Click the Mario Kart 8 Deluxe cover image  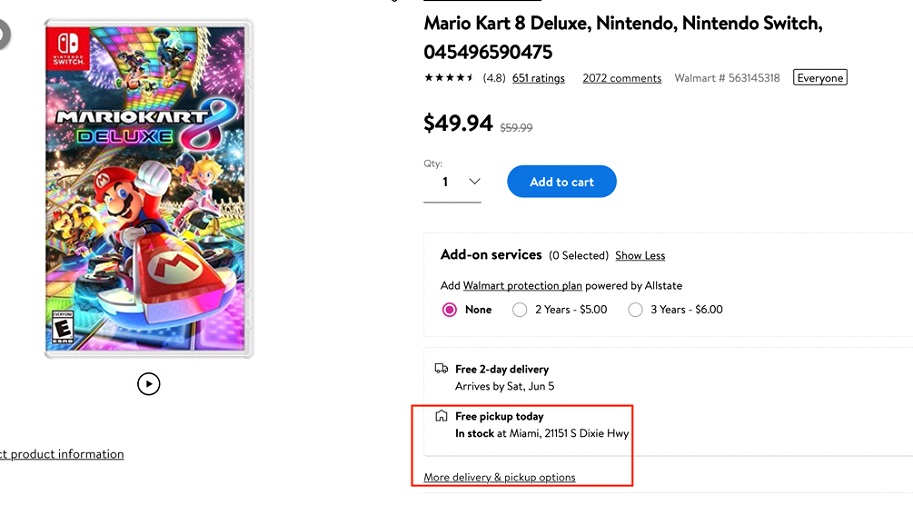(149, 188)
